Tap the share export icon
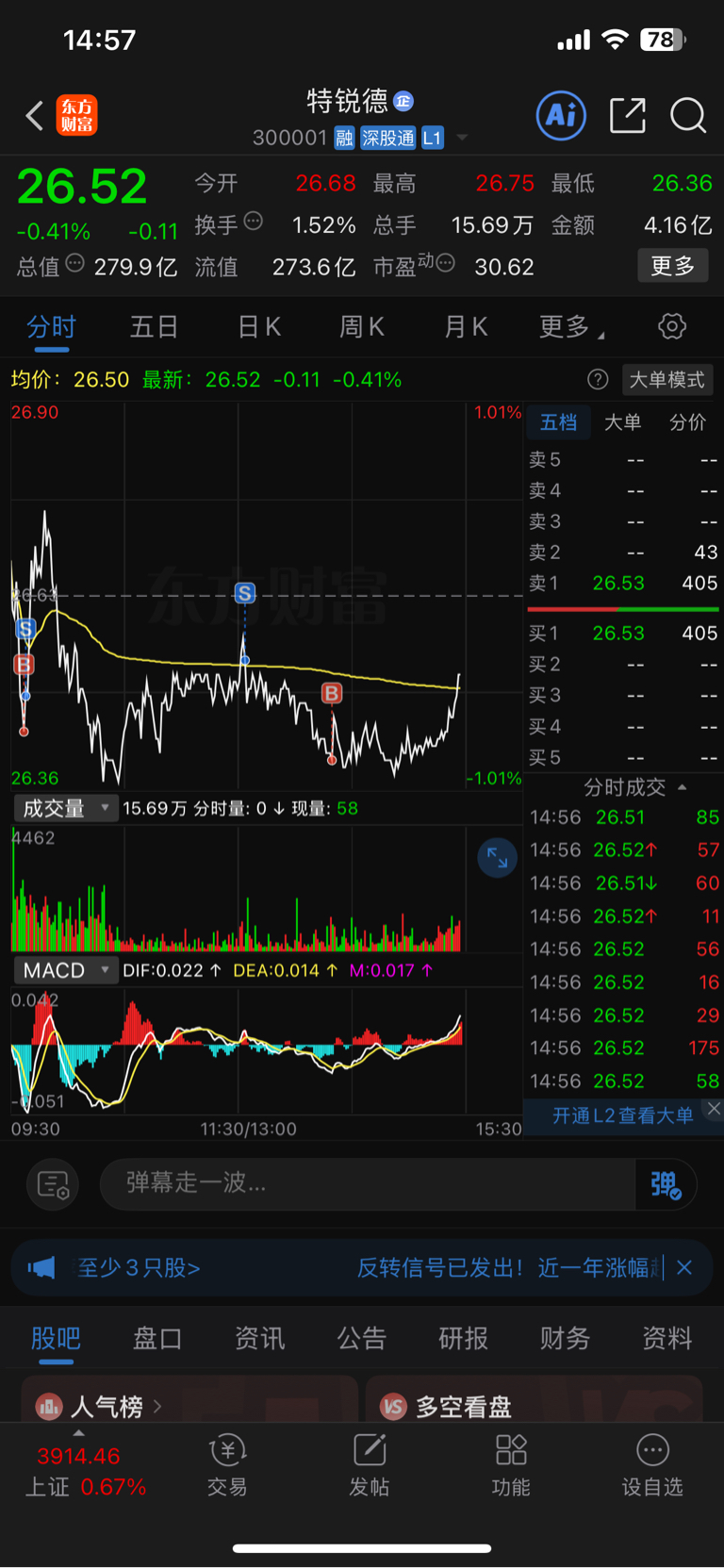The image size is (724, 1568). [628, 115]
